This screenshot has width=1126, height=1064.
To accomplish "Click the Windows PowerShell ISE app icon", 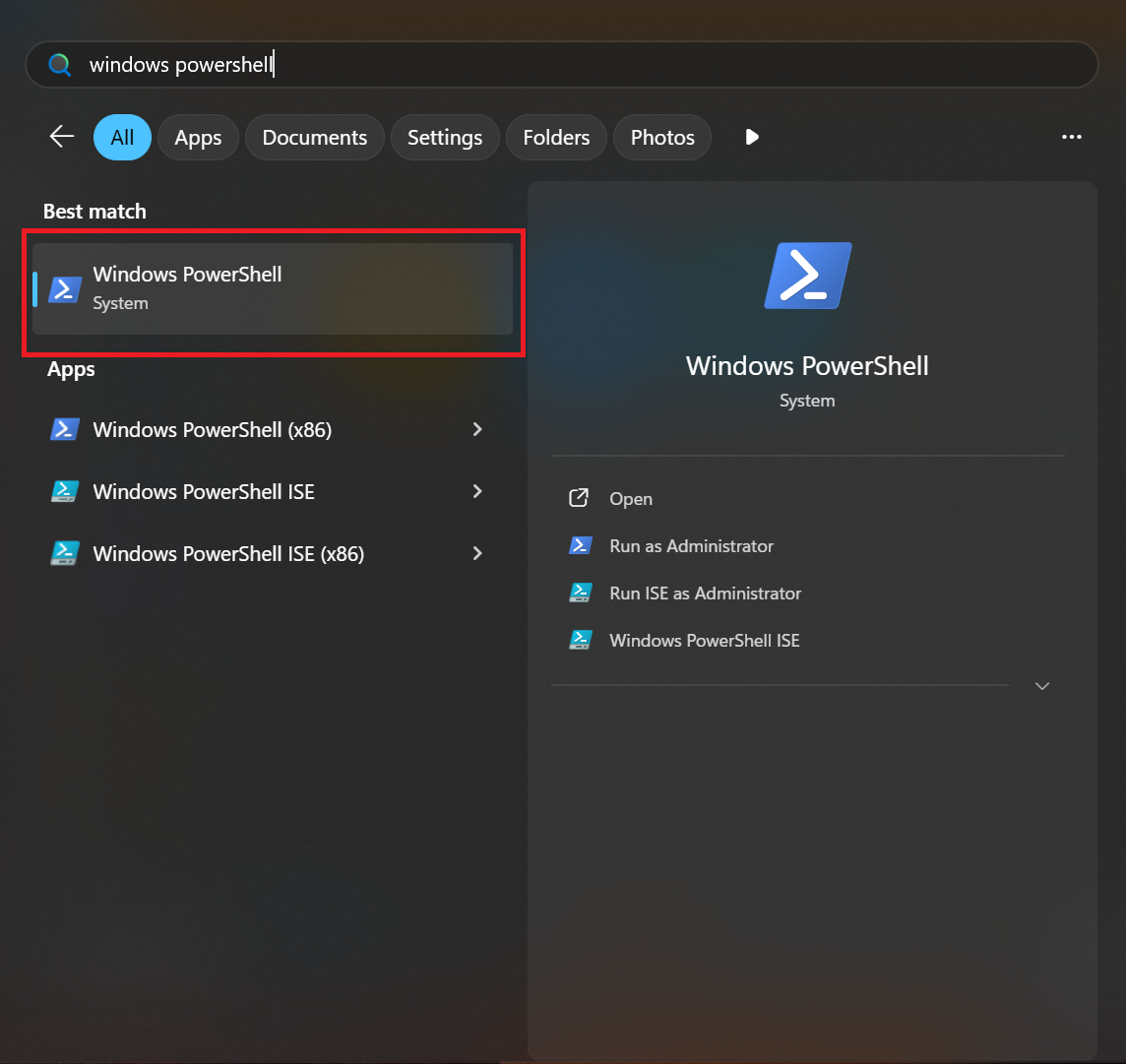I will (x=65, y=492).
